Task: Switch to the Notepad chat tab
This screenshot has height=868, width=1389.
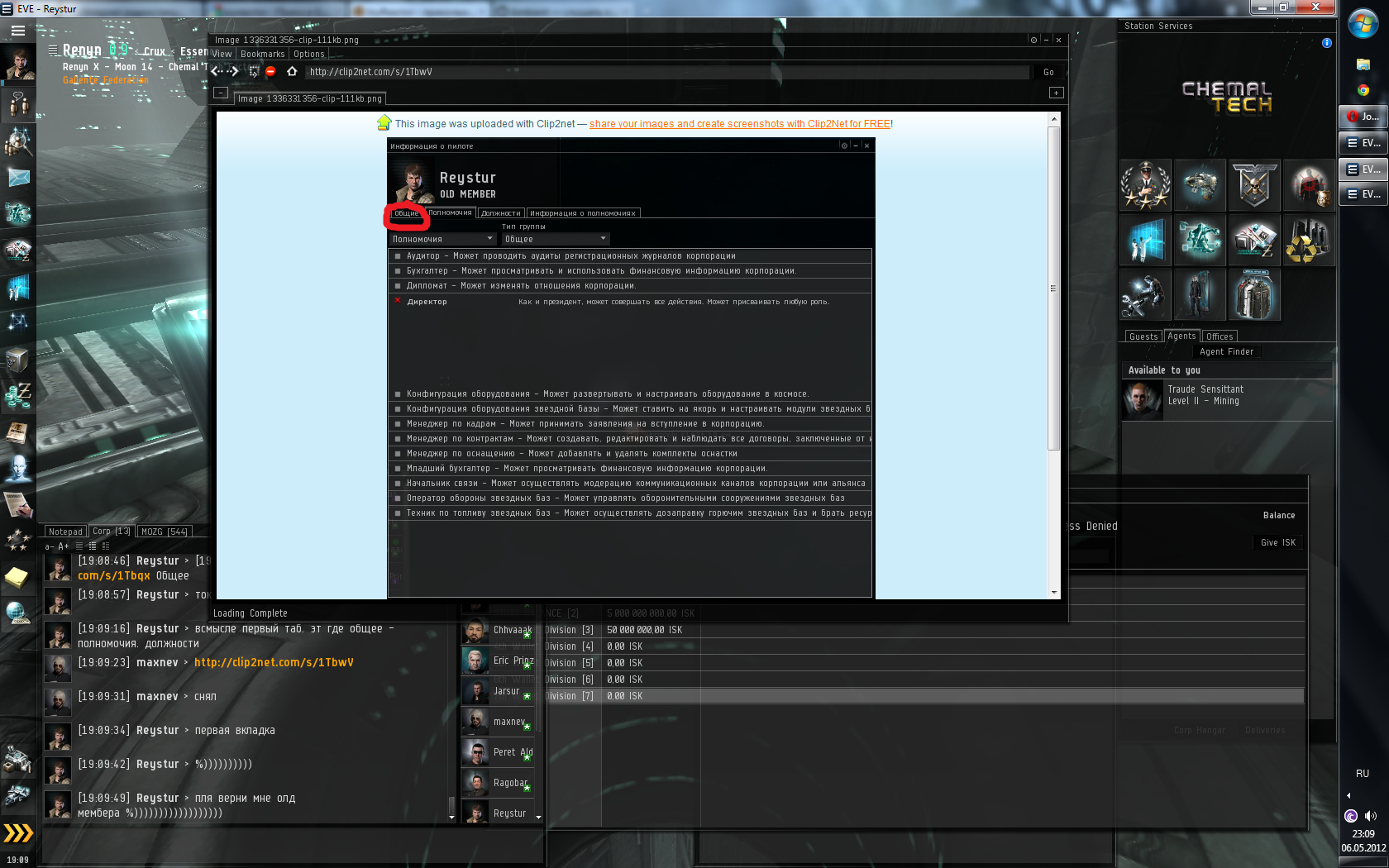Action: tap(65, 532)
